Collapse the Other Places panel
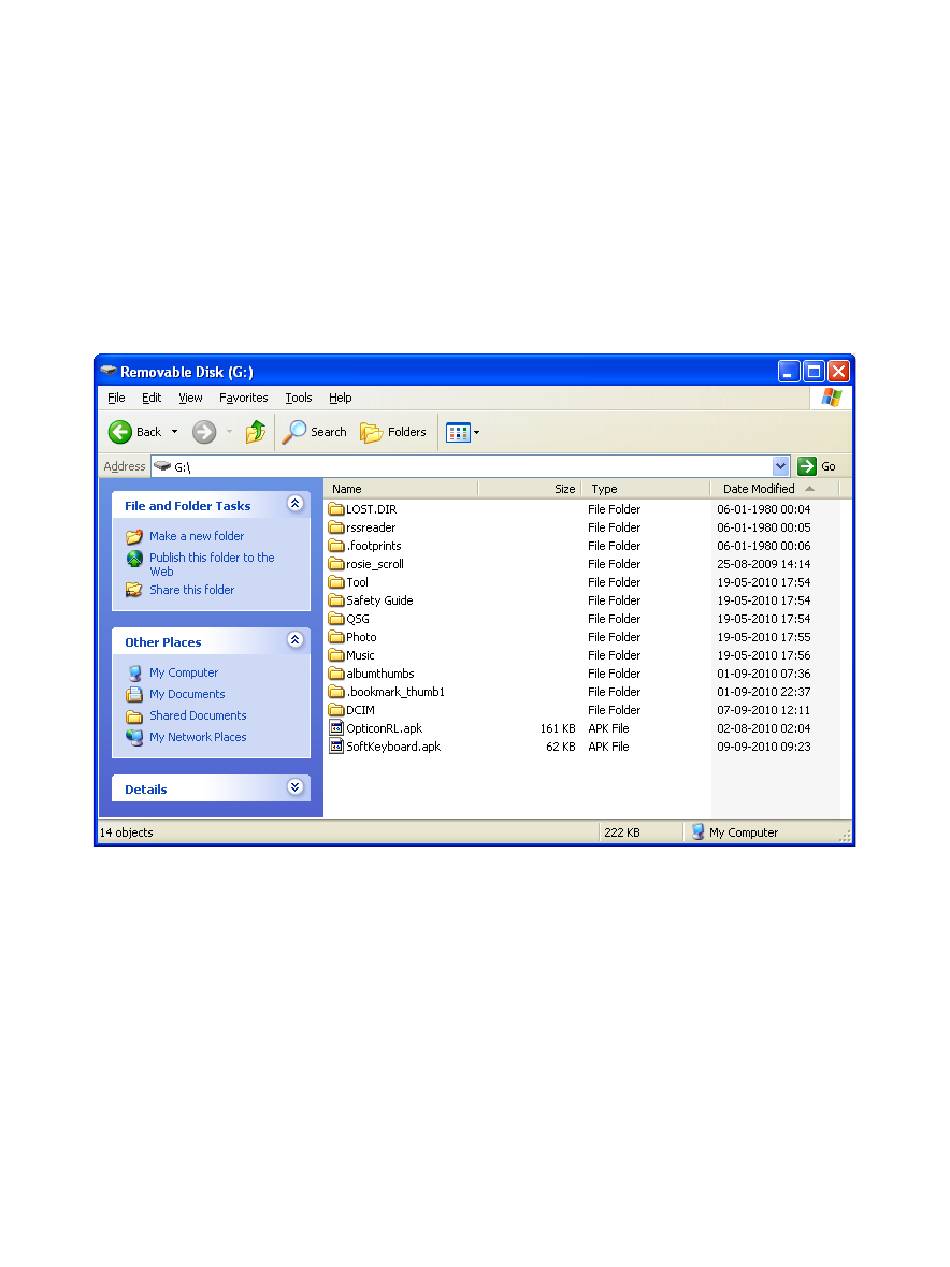This screenshot has width=950, height=1267. click(x=295, y=640)
